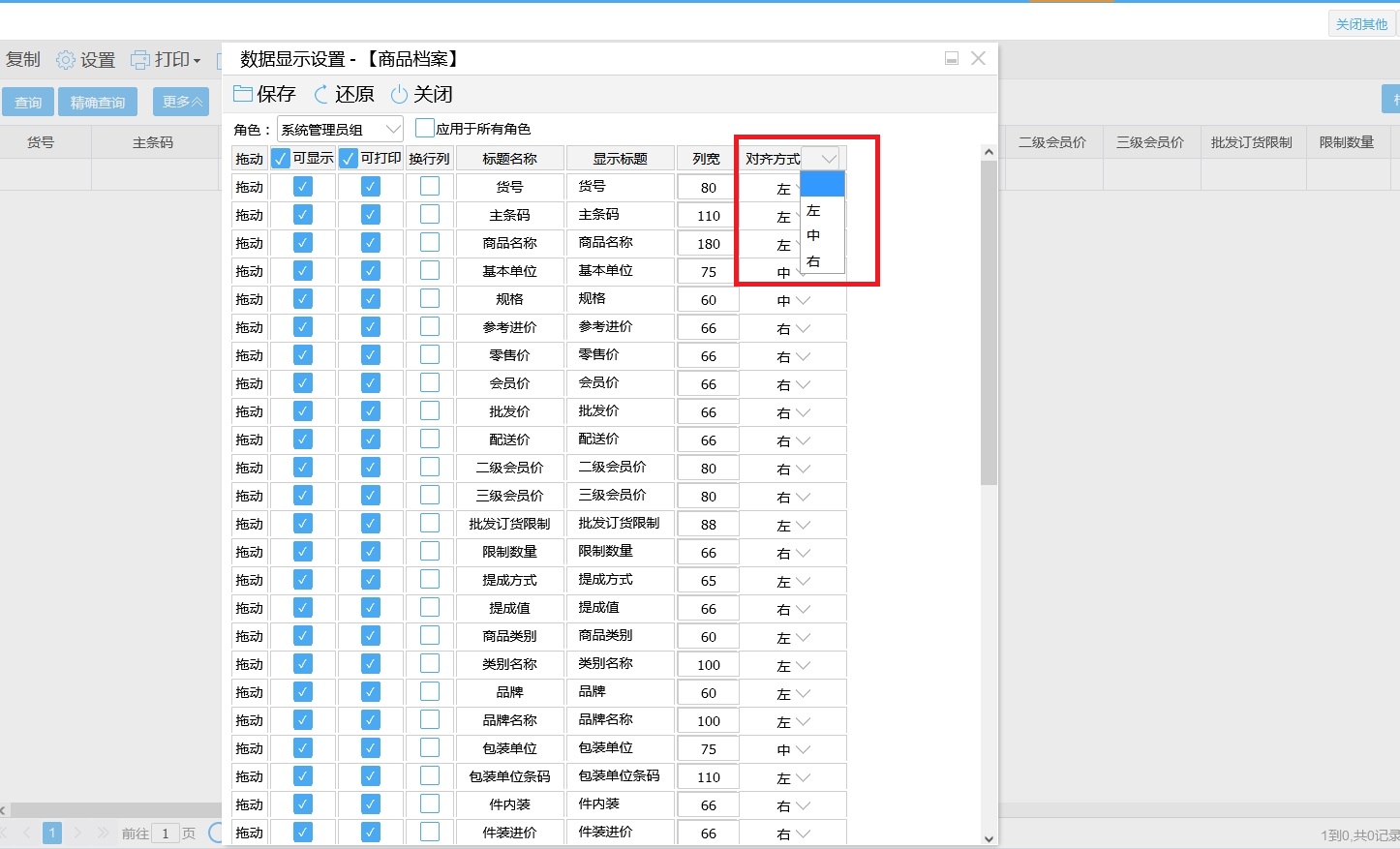
Task: Click the dialog's vertical scrollbar thumb
Action: click(989, 319)
